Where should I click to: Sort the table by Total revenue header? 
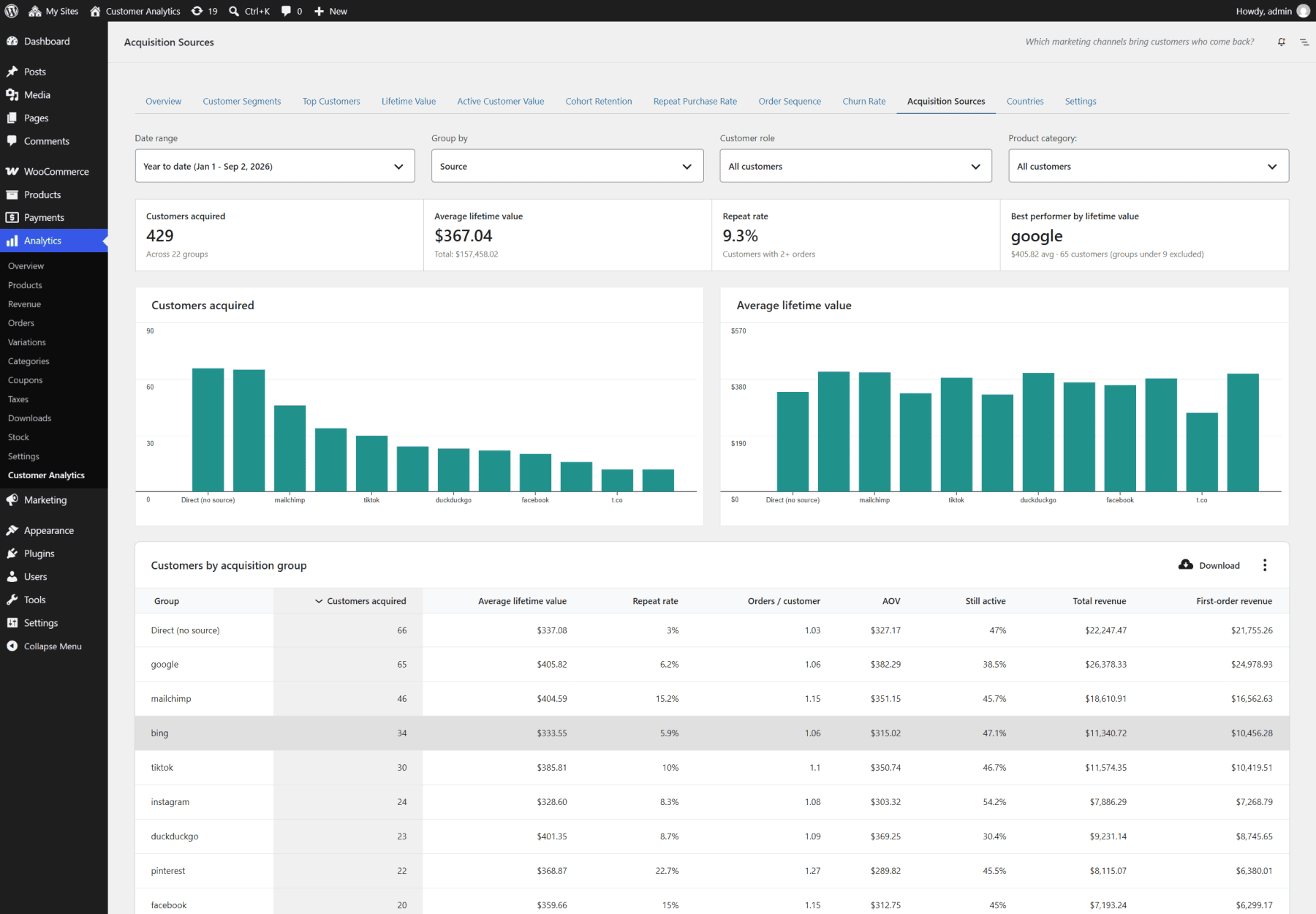[x=1099, y=601]
